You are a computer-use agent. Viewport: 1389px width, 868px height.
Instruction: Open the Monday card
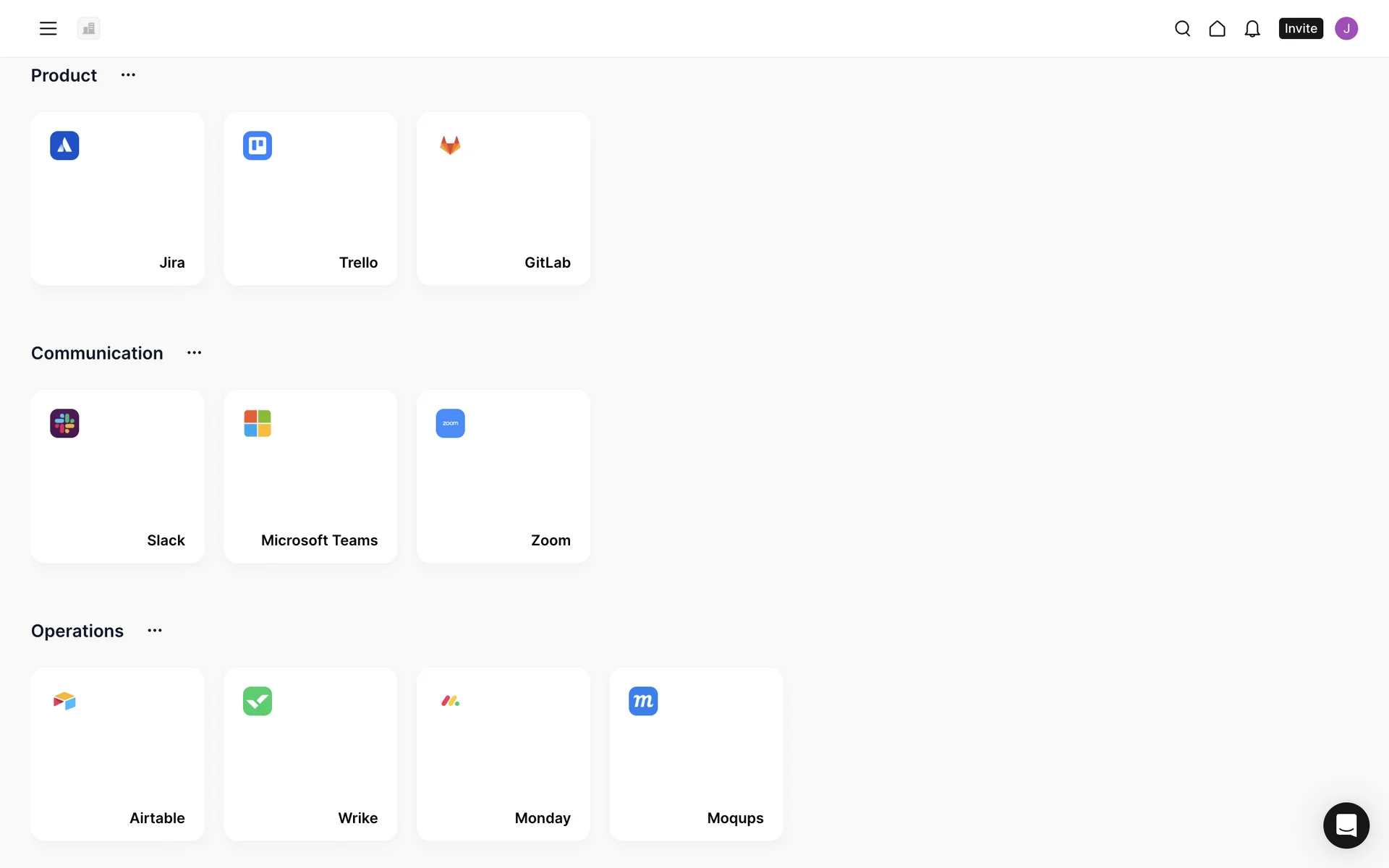click(504, 754)
